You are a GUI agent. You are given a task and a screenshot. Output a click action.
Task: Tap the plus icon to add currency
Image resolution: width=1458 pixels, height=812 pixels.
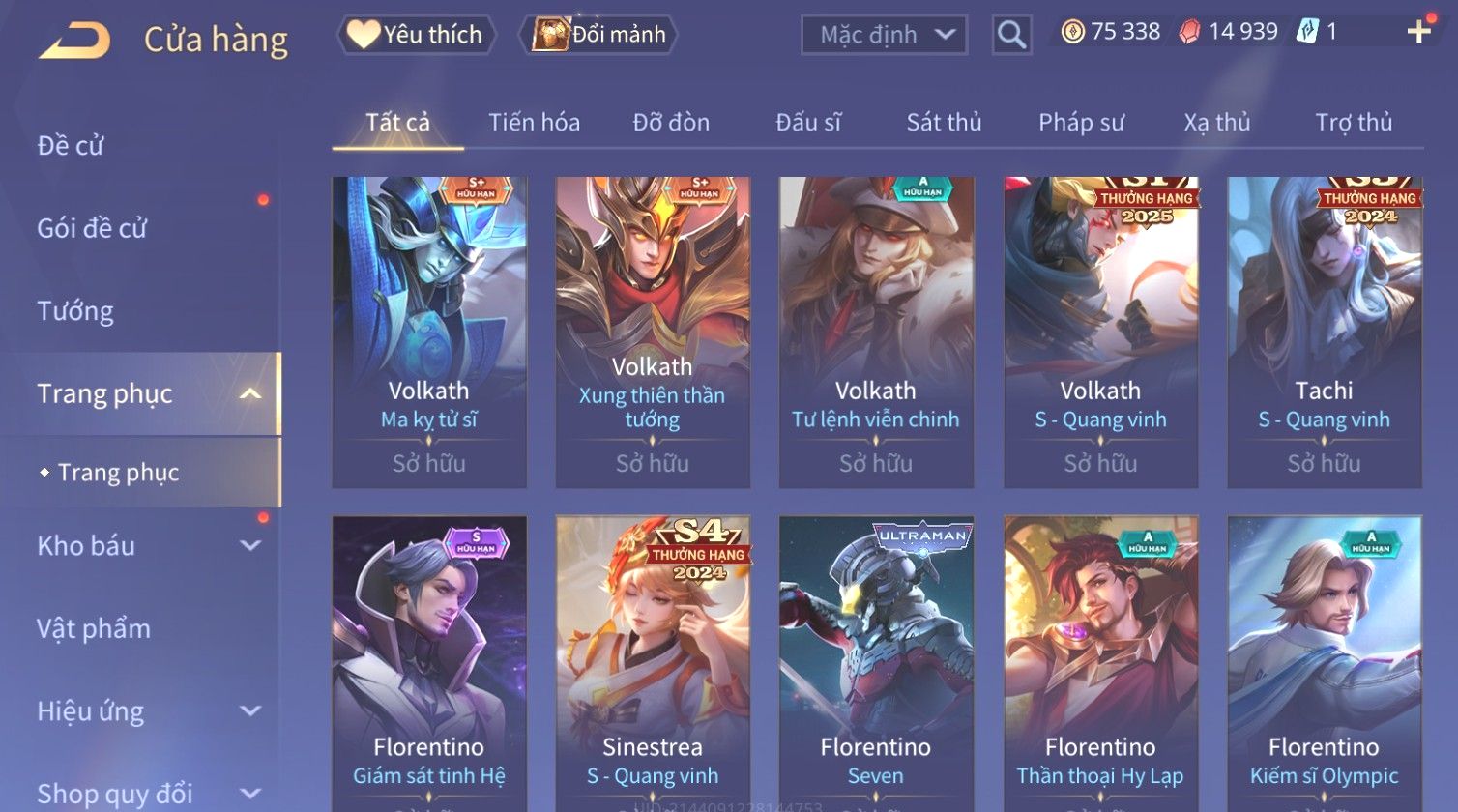[x=1418, y=33]
